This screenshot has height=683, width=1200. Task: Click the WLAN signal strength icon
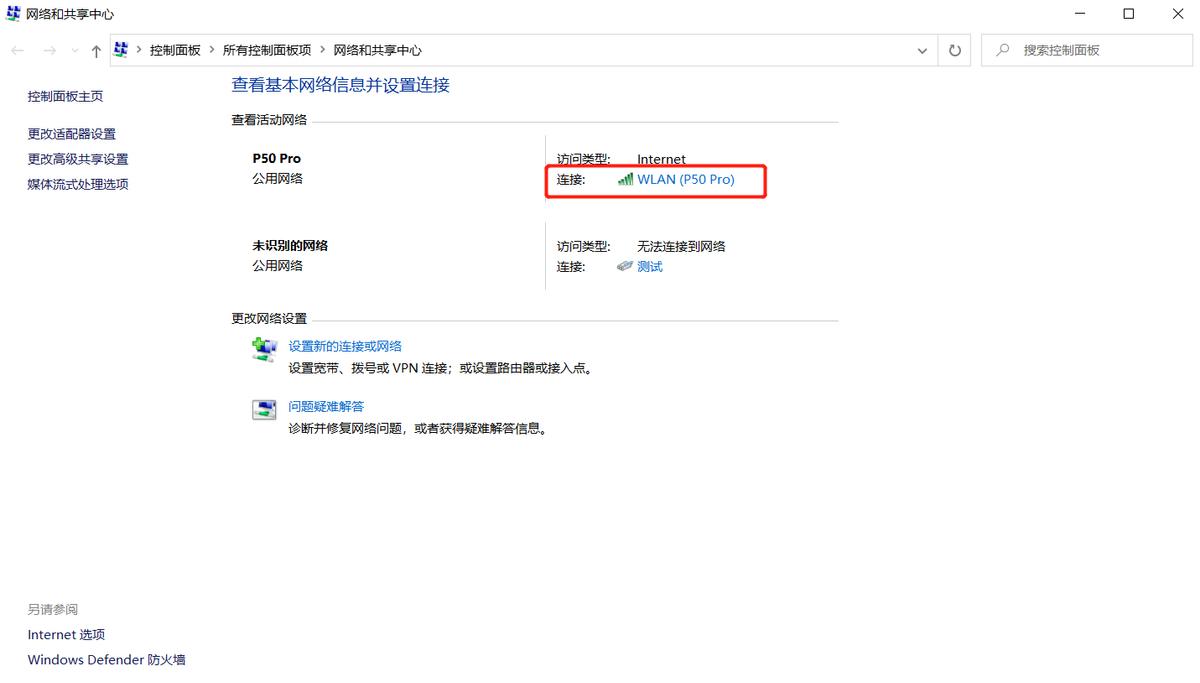(625, 180)
